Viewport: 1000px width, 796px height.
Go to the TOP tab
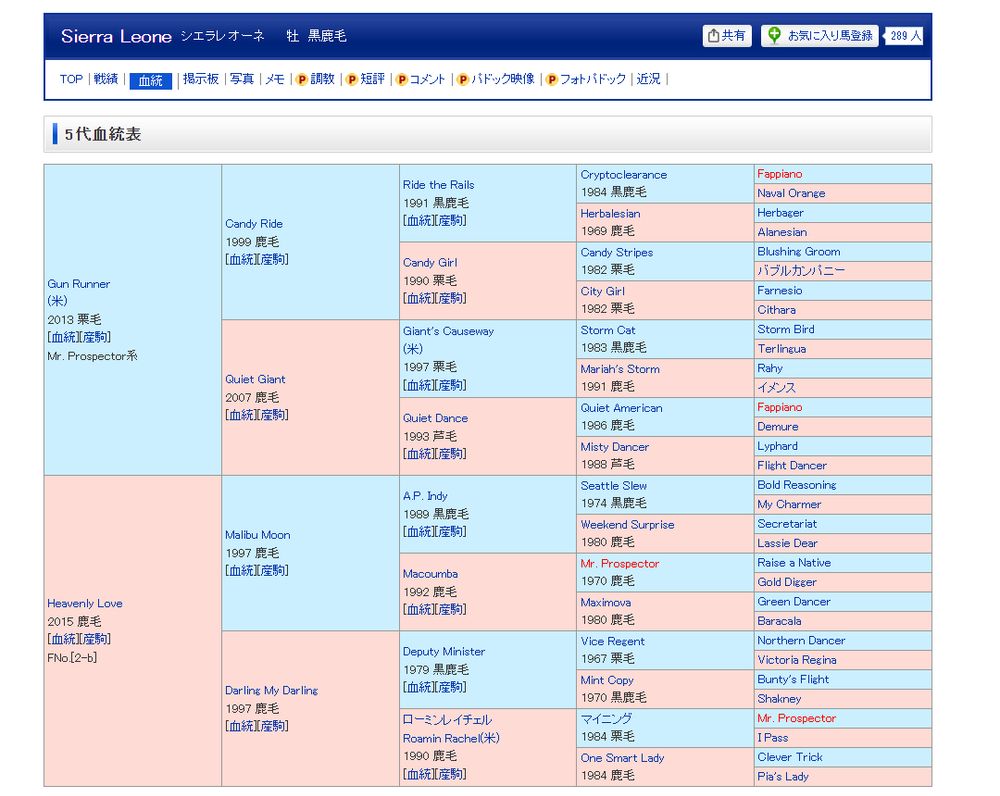pos(71,79)
